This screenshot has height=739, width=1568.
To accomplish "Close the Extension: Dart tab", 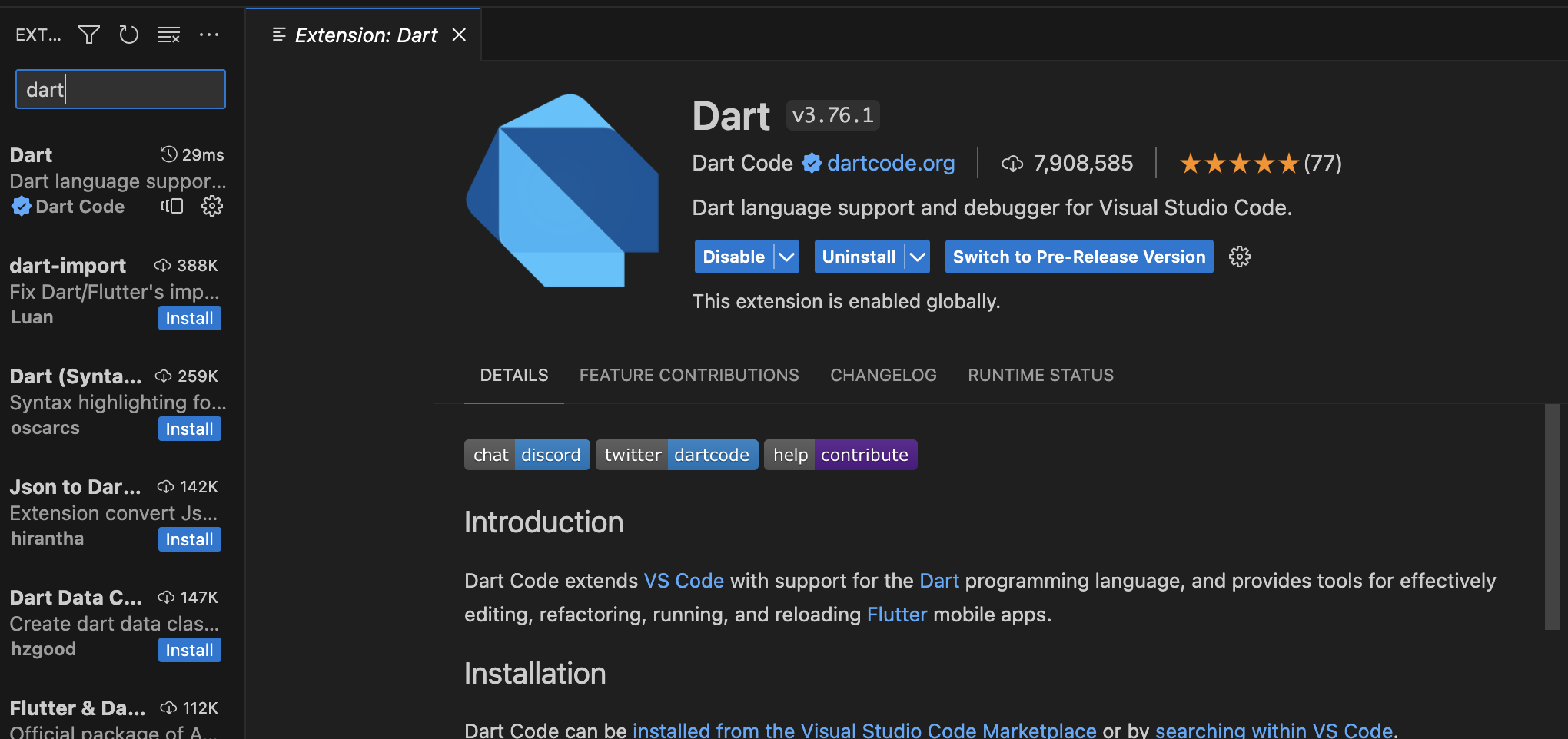I will click(459, 35).
